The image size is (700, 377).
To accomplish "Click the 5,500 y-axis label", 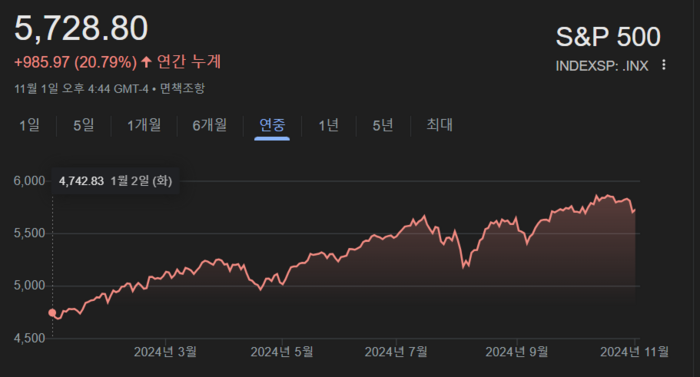I will click(x=29, y=233).
